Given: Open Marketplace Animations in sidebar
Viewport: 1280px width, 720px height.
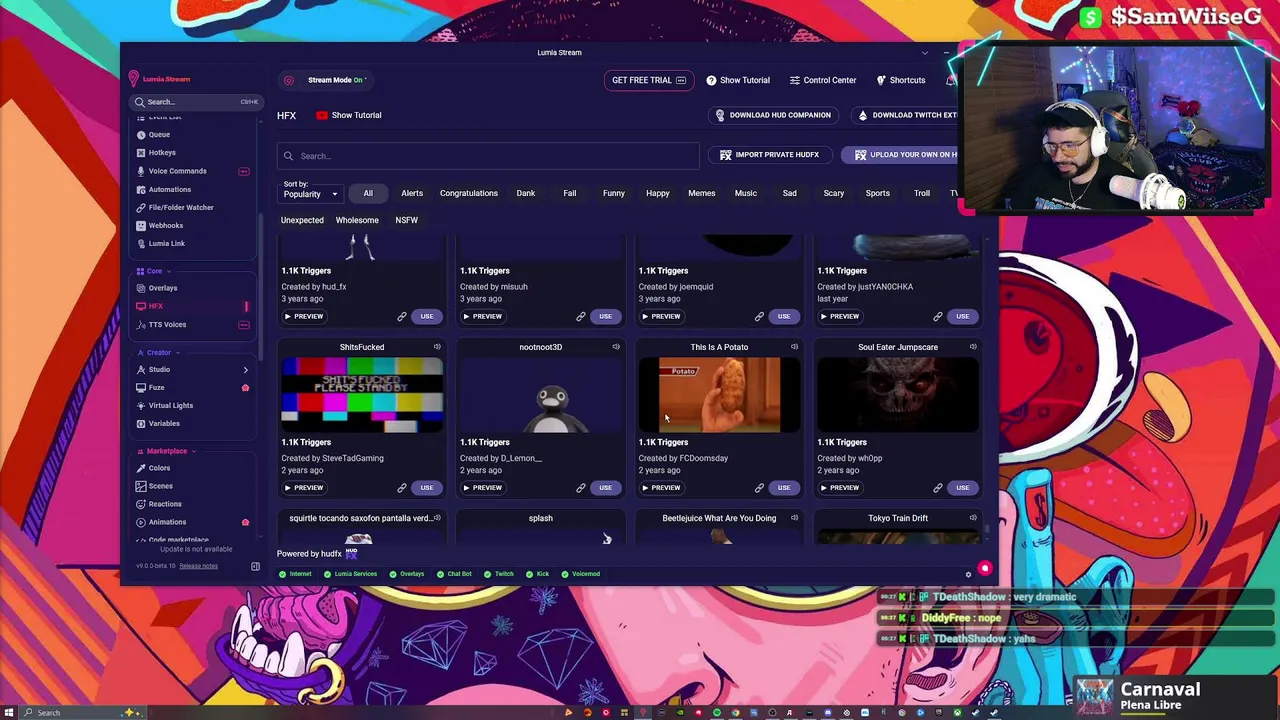Looking at the screenshot, I should coord(167,522).
